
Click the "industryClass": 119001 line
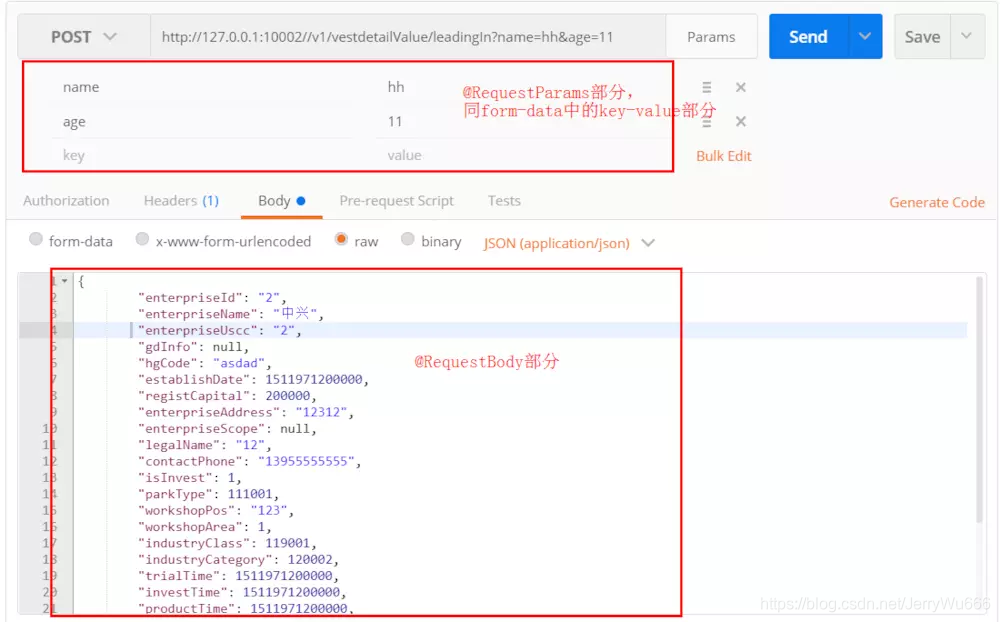pyautogui.click(x=227, y=544)
